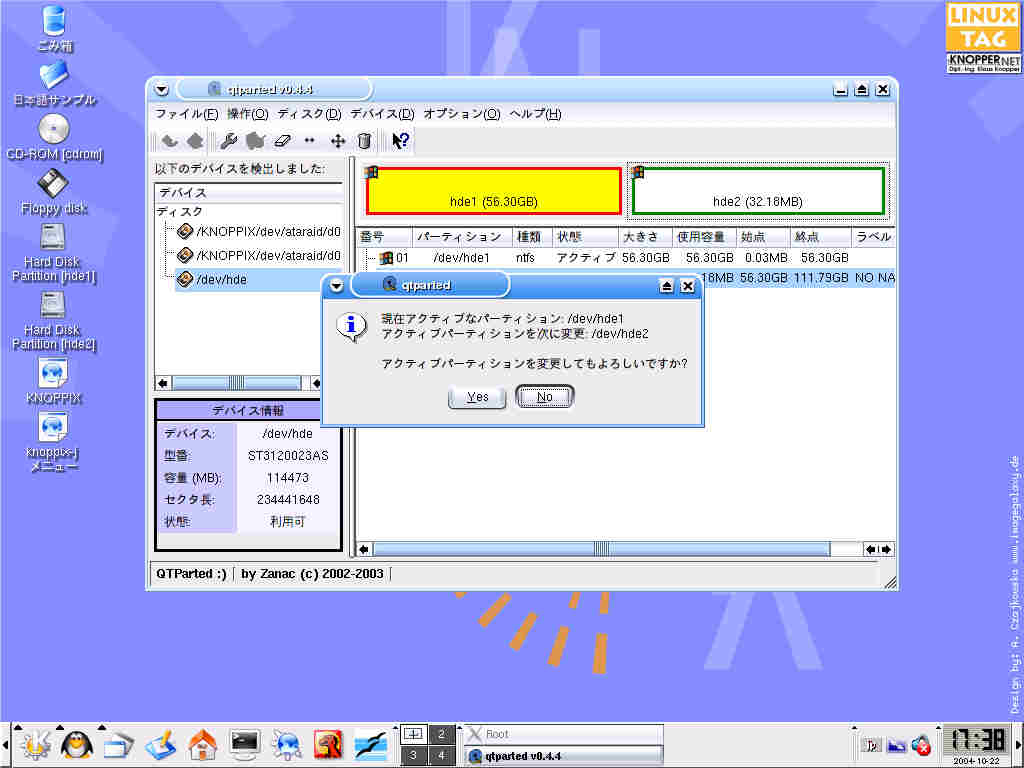Image resolution: width=1024 pixels, height=768 pixels.
Task: Click the ntfs type cell
Action: click(525, 258)
